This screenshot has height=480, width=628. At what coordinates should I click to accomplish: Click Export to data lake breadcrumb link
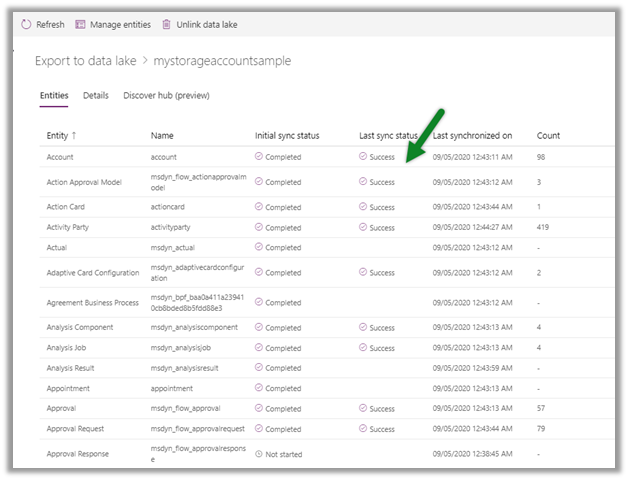point(87,61)
